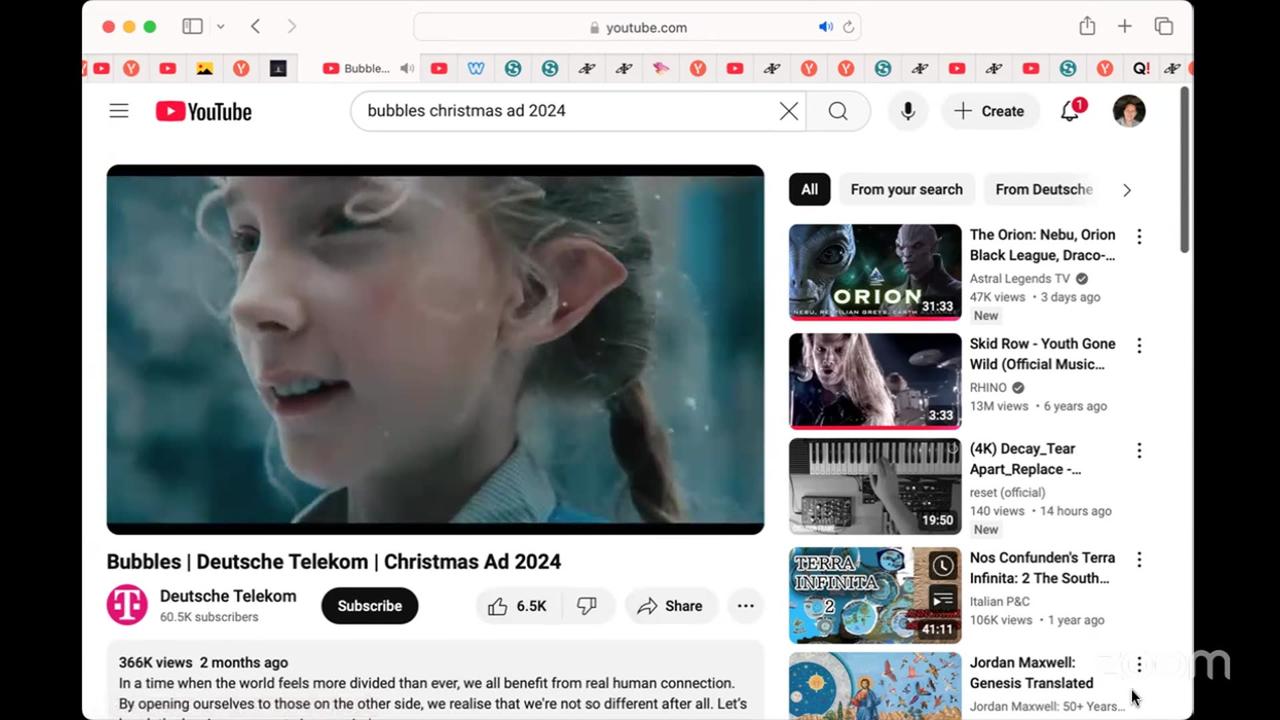Viewport: 1280px width, 720px height.
Task: Open the Safari share menu
Action: (x=1087, y=27)
